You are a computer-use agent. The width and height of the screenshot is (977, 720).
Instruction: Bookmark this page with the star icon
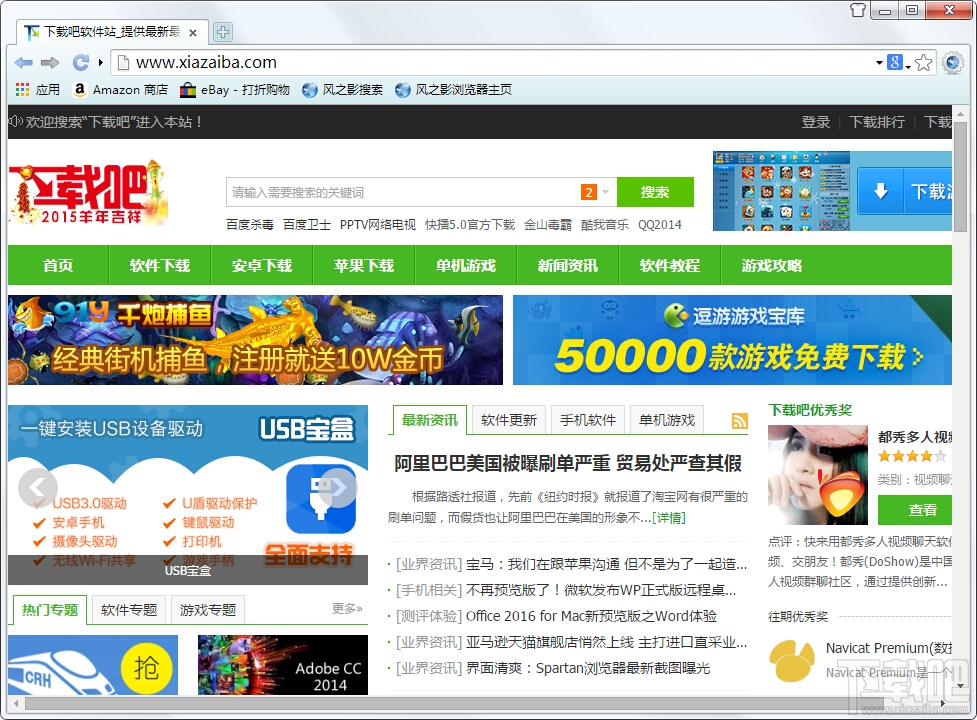click(924, 62)
